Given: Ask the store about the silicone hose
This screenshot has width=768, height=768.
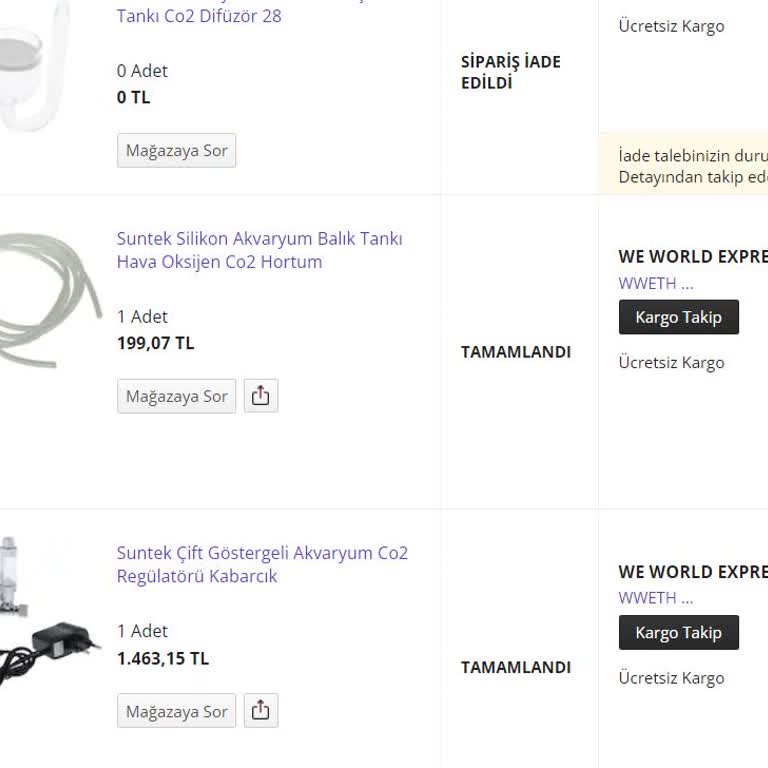Looking at the screenshot, I should 176,396.
